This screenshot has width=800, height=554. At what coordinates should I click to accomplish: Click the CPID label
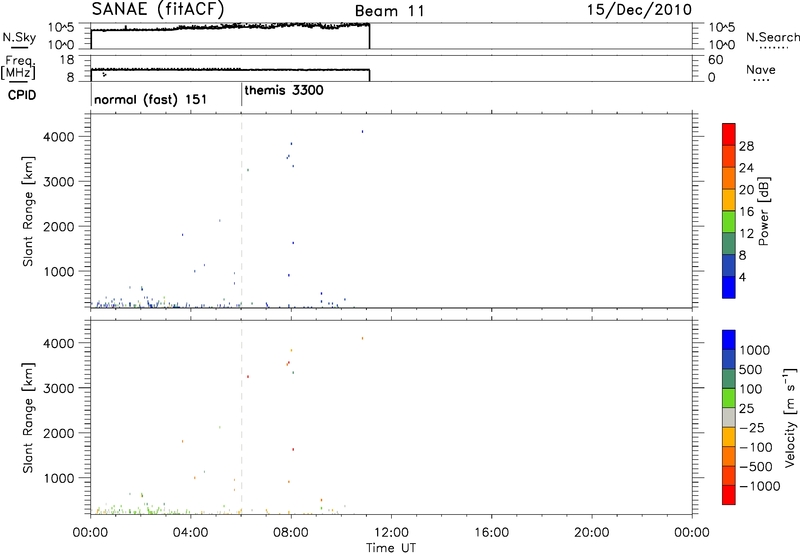[22, 95]
